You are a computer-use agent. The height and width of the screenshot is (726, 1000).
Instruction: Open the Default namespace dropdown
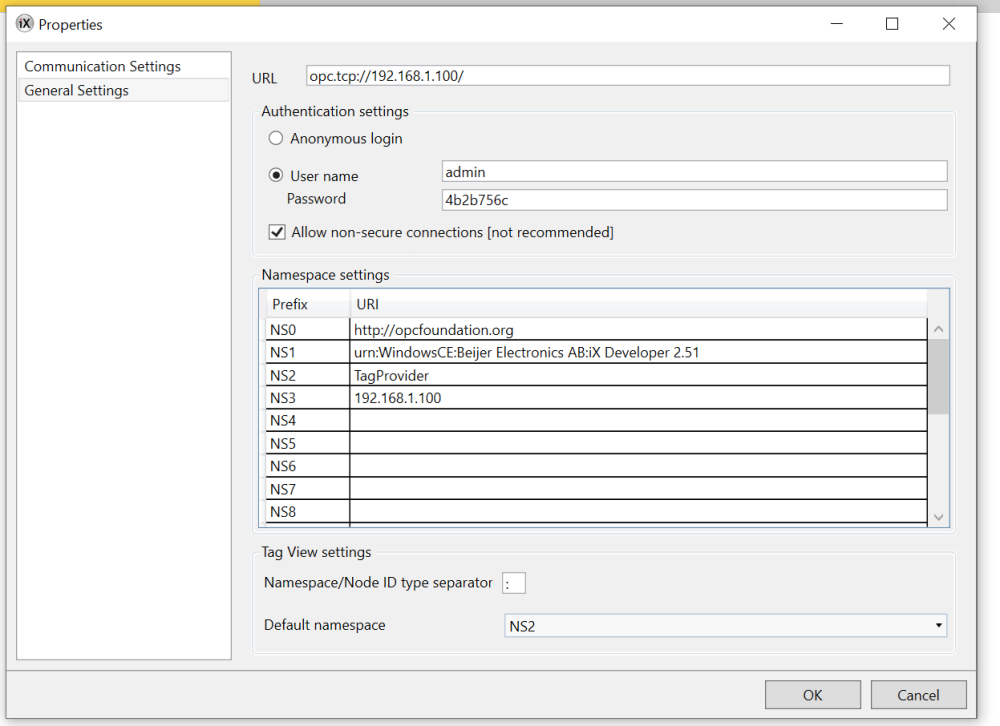[725, 625]
